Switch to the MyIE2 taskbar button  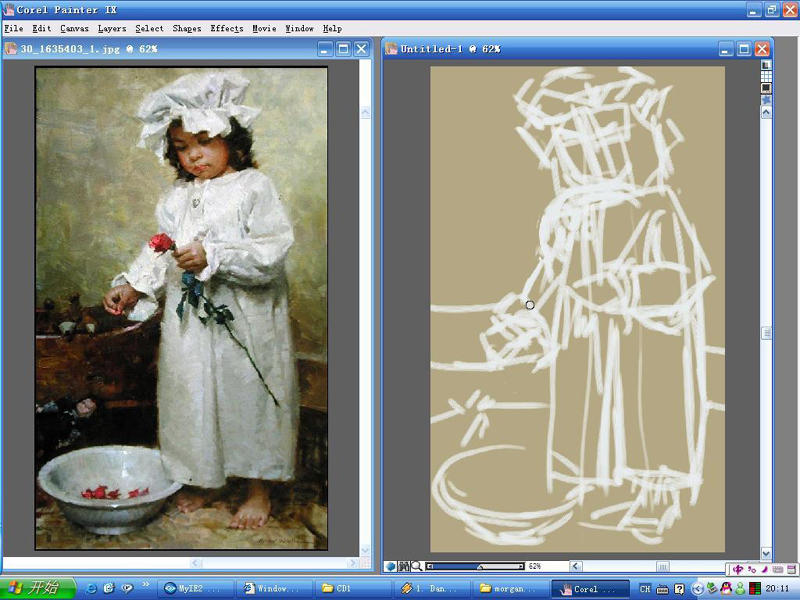(x=195, y=589)
